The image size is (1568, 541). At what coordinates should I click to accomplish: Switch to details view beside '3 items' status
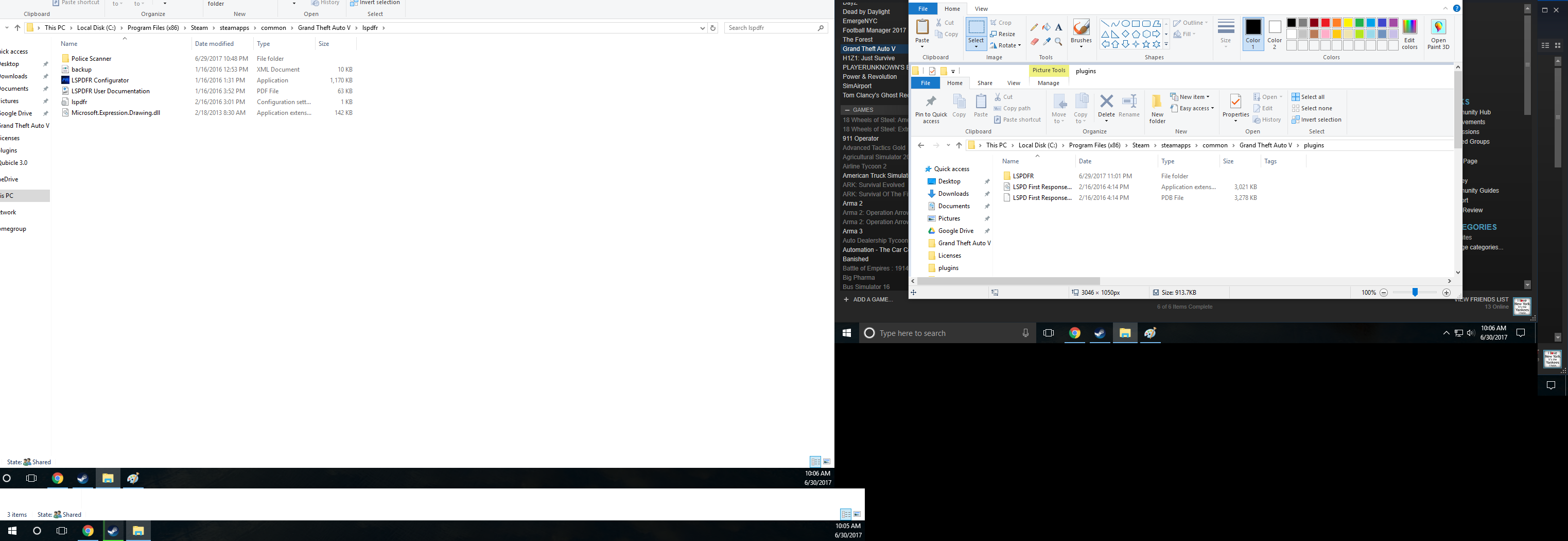click(845, 515)
